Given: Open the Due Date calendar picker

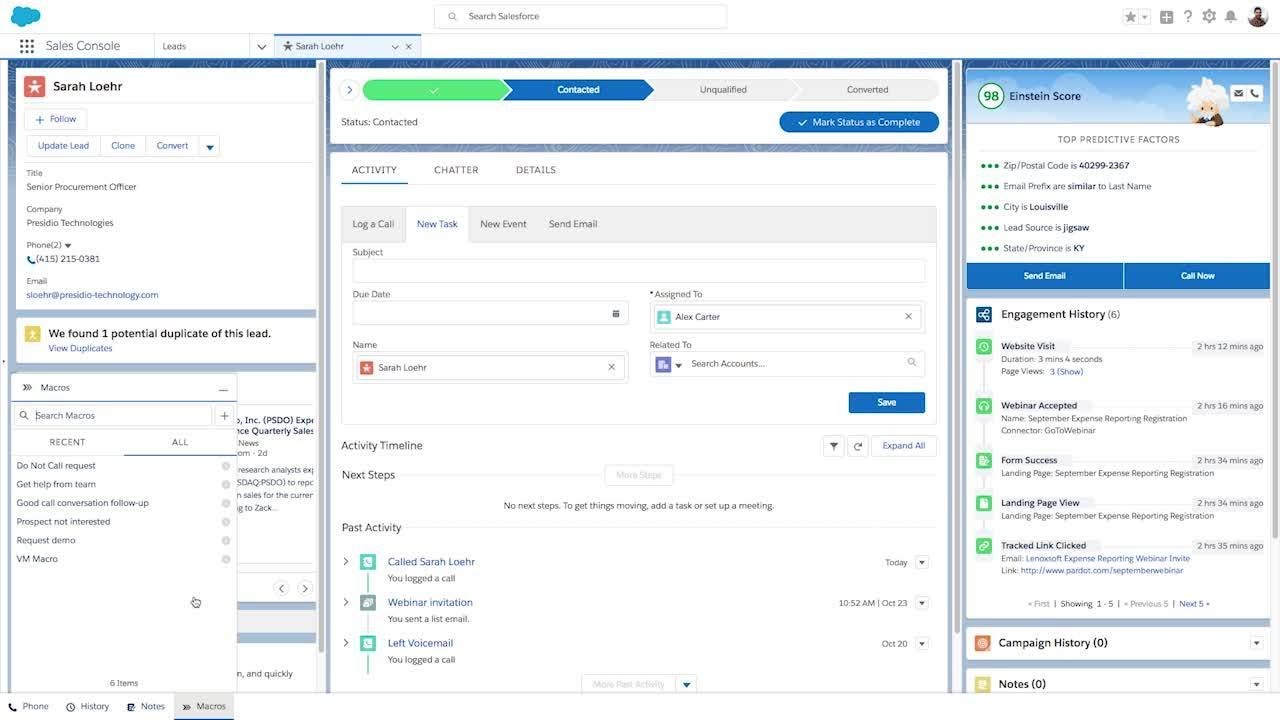Looking at the screenshot, I should tap(616, 314).
